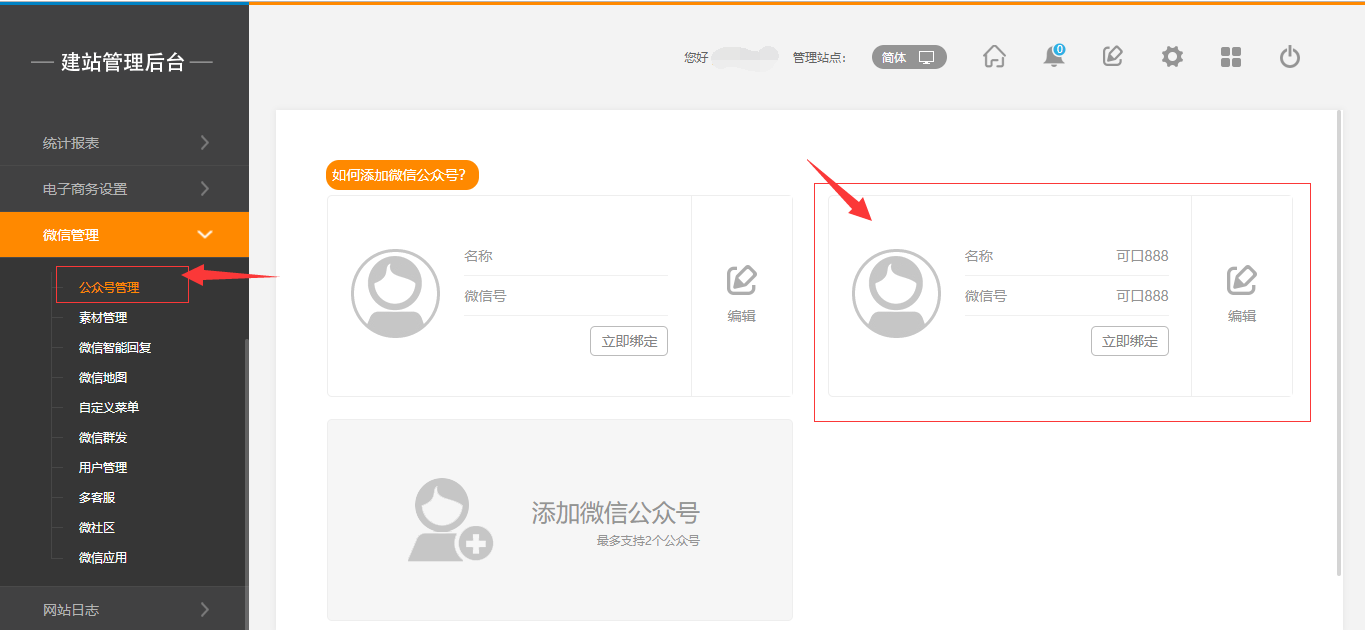Select 公众号管理 in the sidebar

click(x=109, y=287)
